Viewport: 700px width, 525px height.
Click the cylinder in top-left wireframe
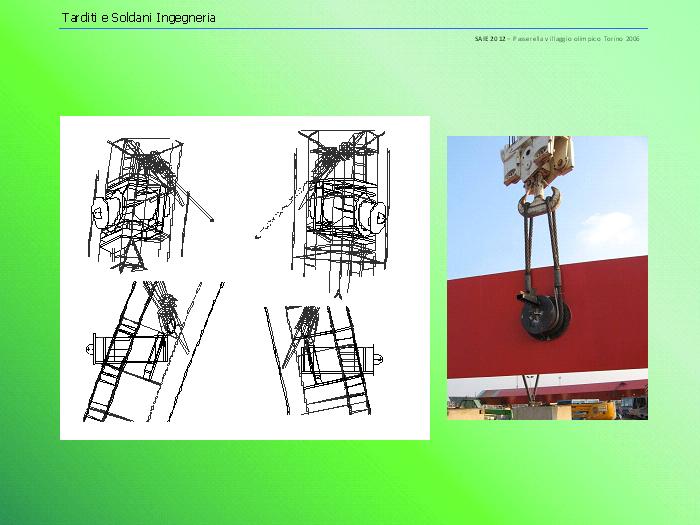pyautogui.click(x=103, y=214)
